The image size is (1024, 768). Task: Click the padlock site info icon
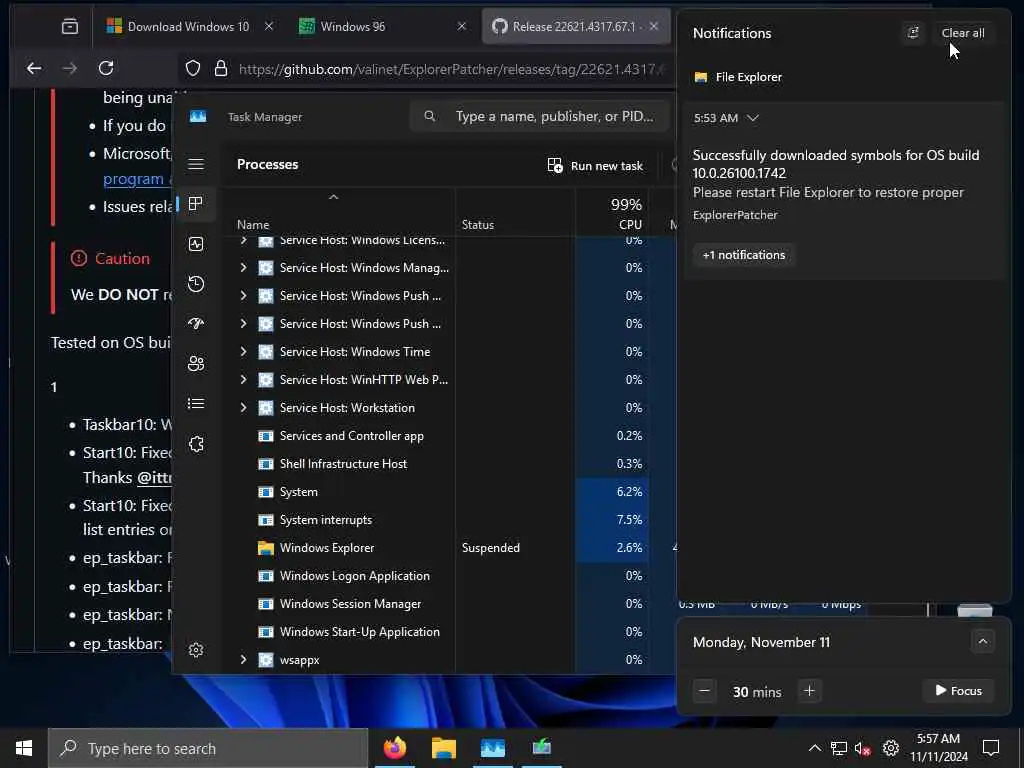pyautogui.click(x=221, y=69)
